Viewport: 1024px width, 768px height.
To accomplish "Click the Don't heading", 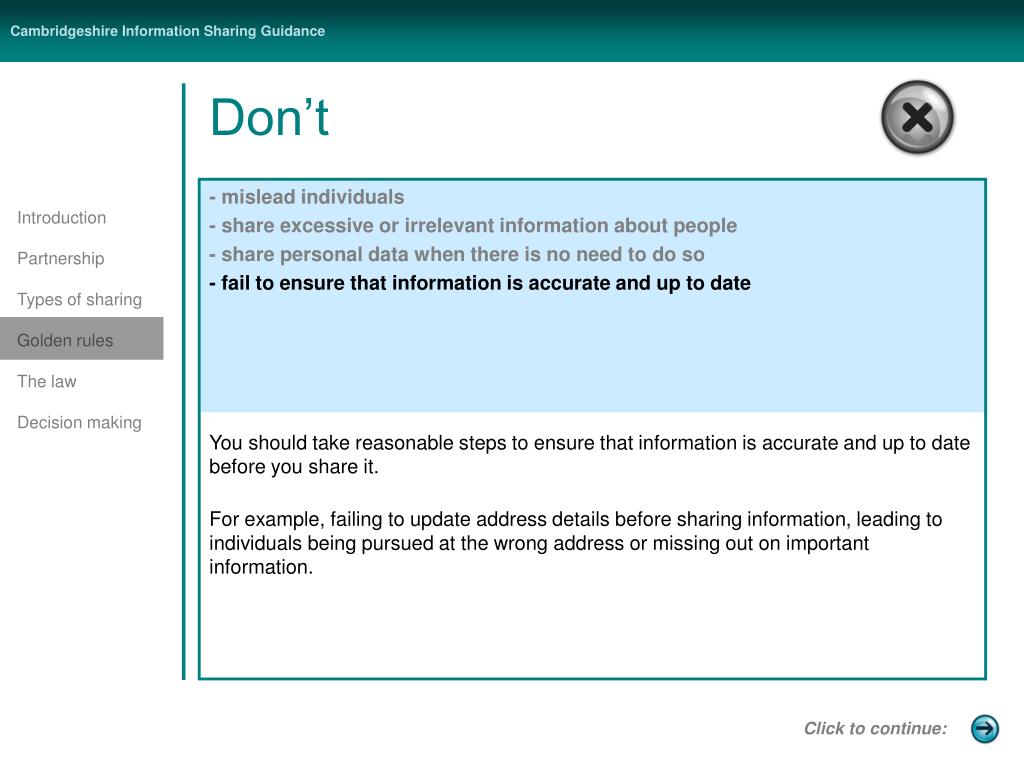I will tap(269, 118).
